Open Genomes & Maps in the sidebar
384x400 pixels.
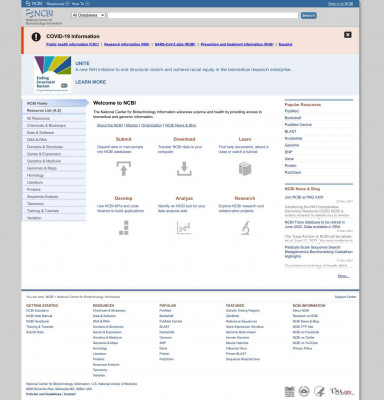[x=53, y=168]
